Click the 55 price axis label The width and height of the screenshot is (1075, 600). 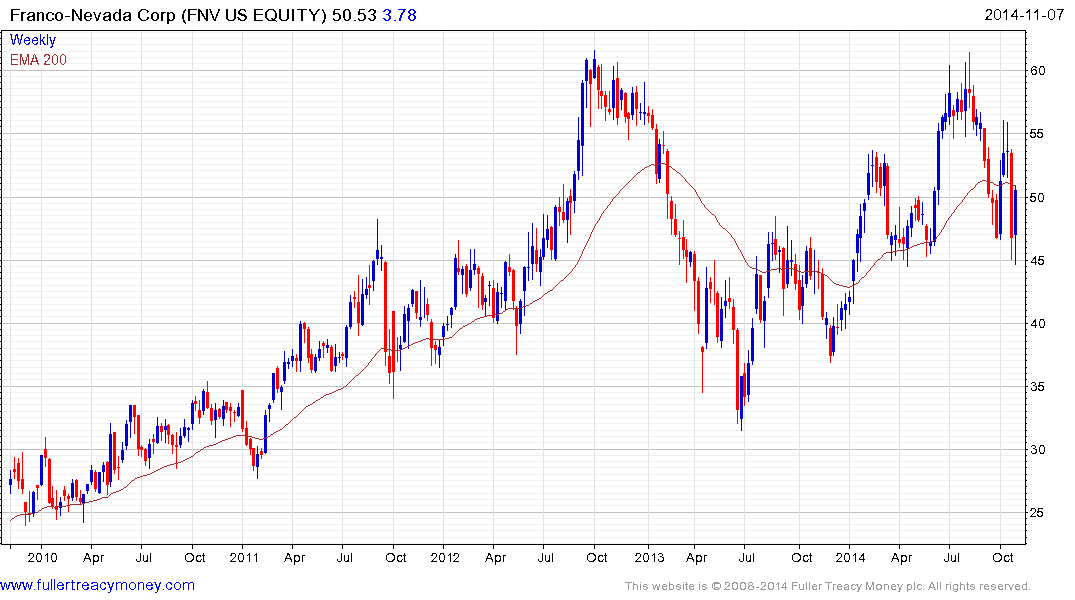1037,134
